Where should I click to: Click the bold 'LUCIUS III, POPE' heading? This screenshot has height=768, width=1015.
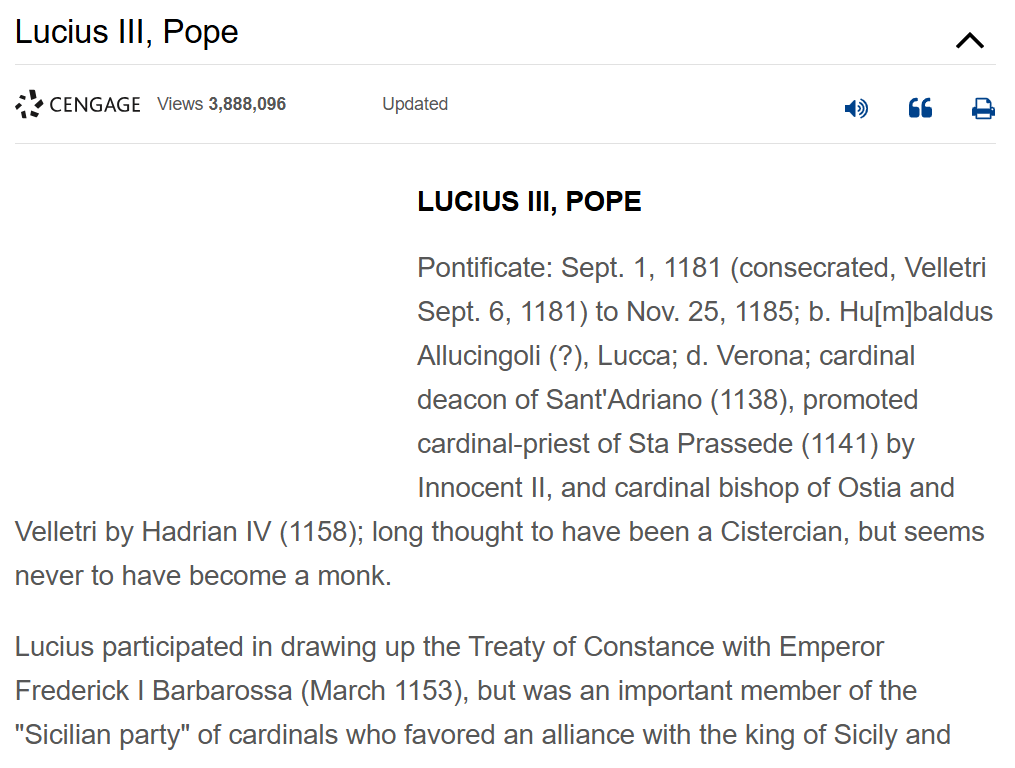point(530,201)
